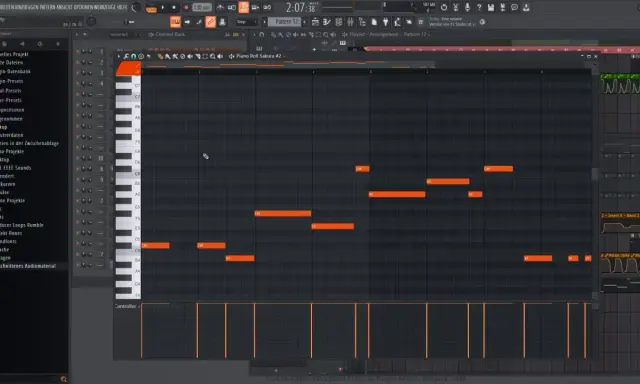Open the ANSICHT menu
The width and height of the screenshot is (640, 384).
[65, 7]
